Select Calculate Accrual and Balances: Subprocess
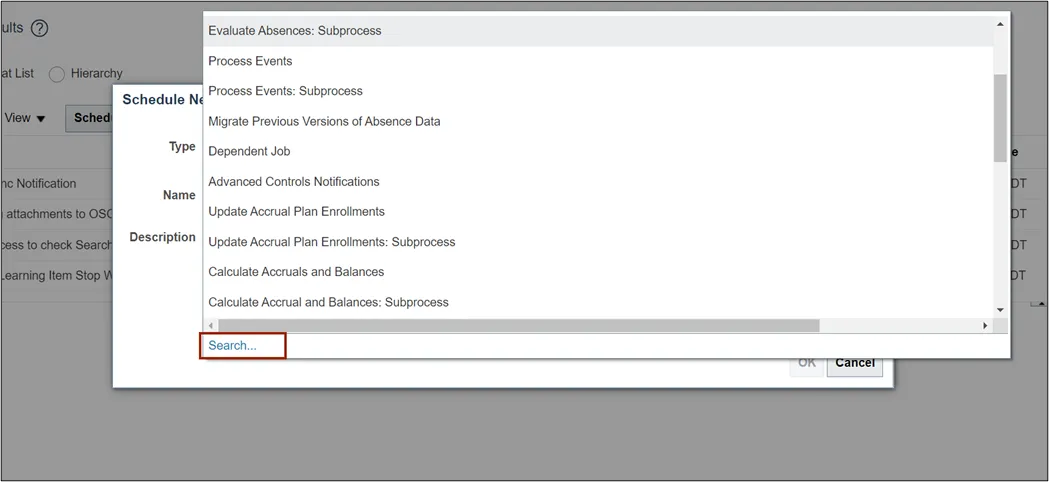This screenshot has height=482, width=1049. (328, 302)
